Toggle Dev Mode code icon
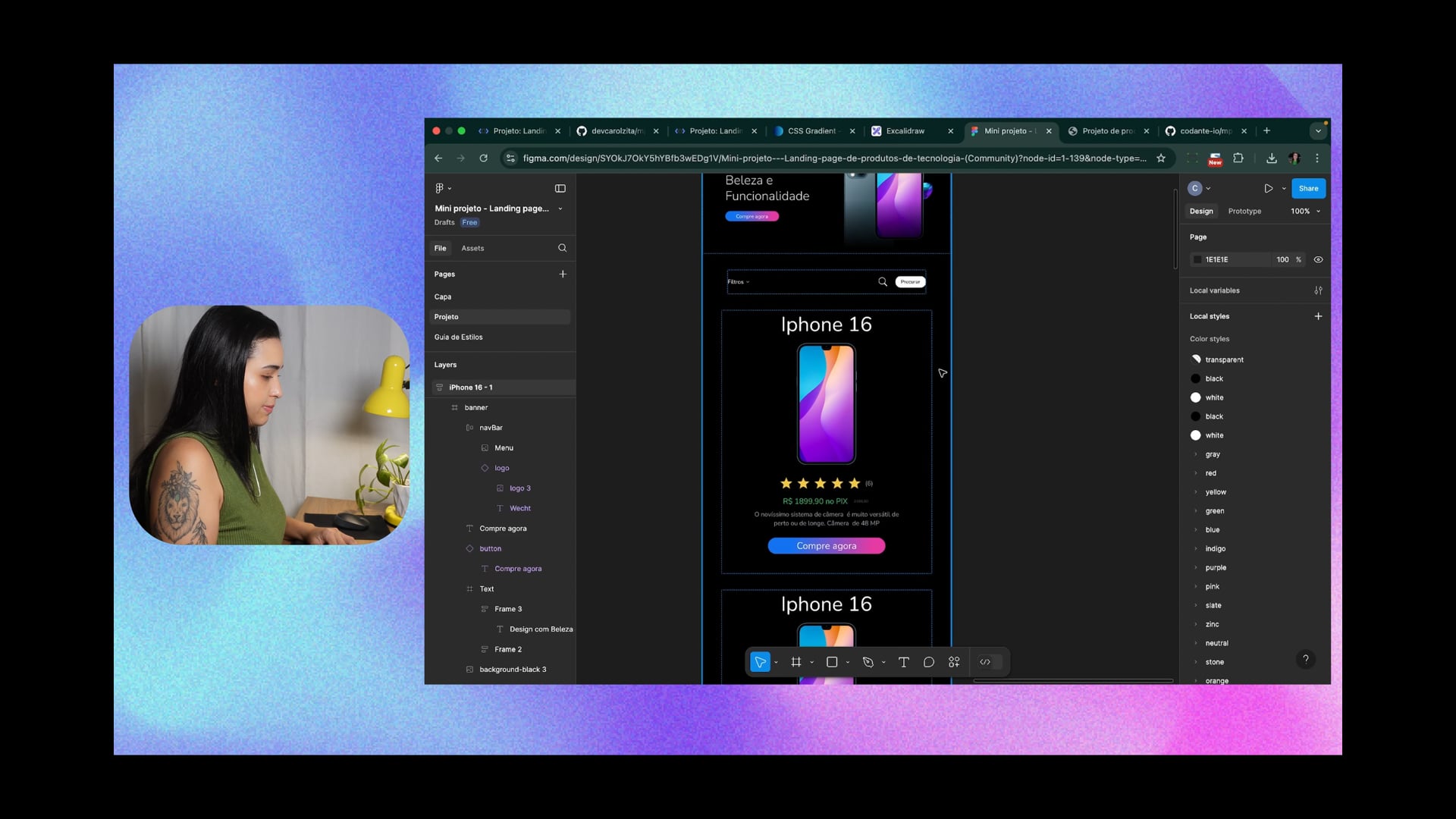The width and height of the screenshot is (1456, 819). point(985,662)
